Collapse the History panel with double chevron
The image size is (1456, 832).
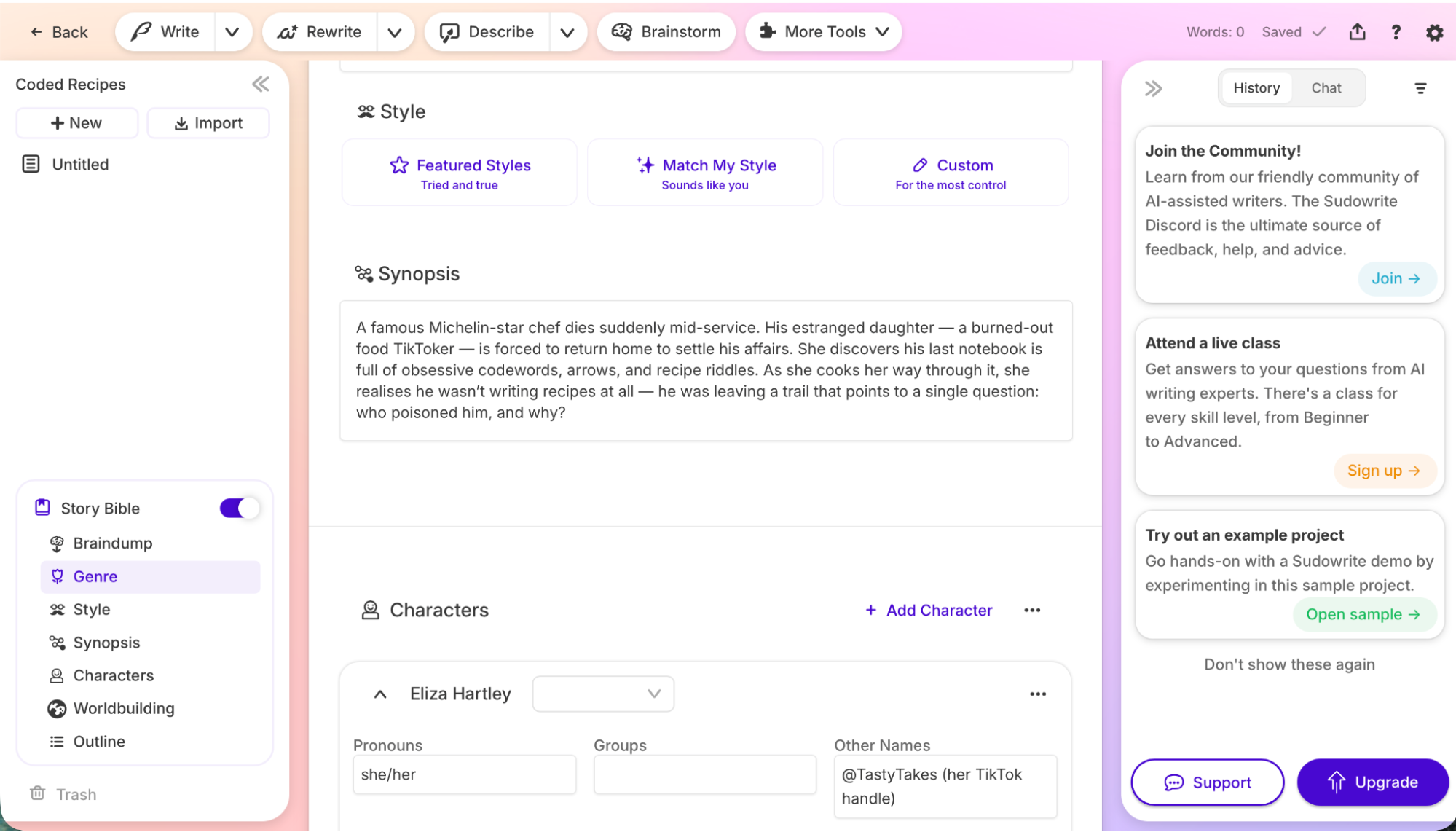(x=1153, y=88)
